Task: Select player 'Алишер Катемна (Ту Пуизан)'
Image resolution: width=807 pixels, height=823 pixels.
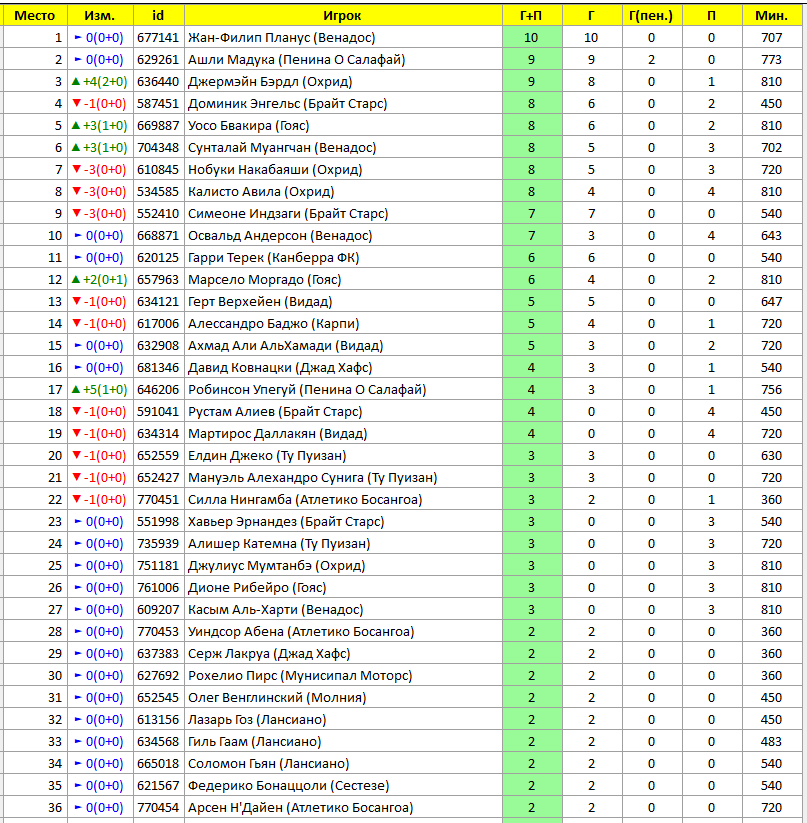Action: click(279, 544)
